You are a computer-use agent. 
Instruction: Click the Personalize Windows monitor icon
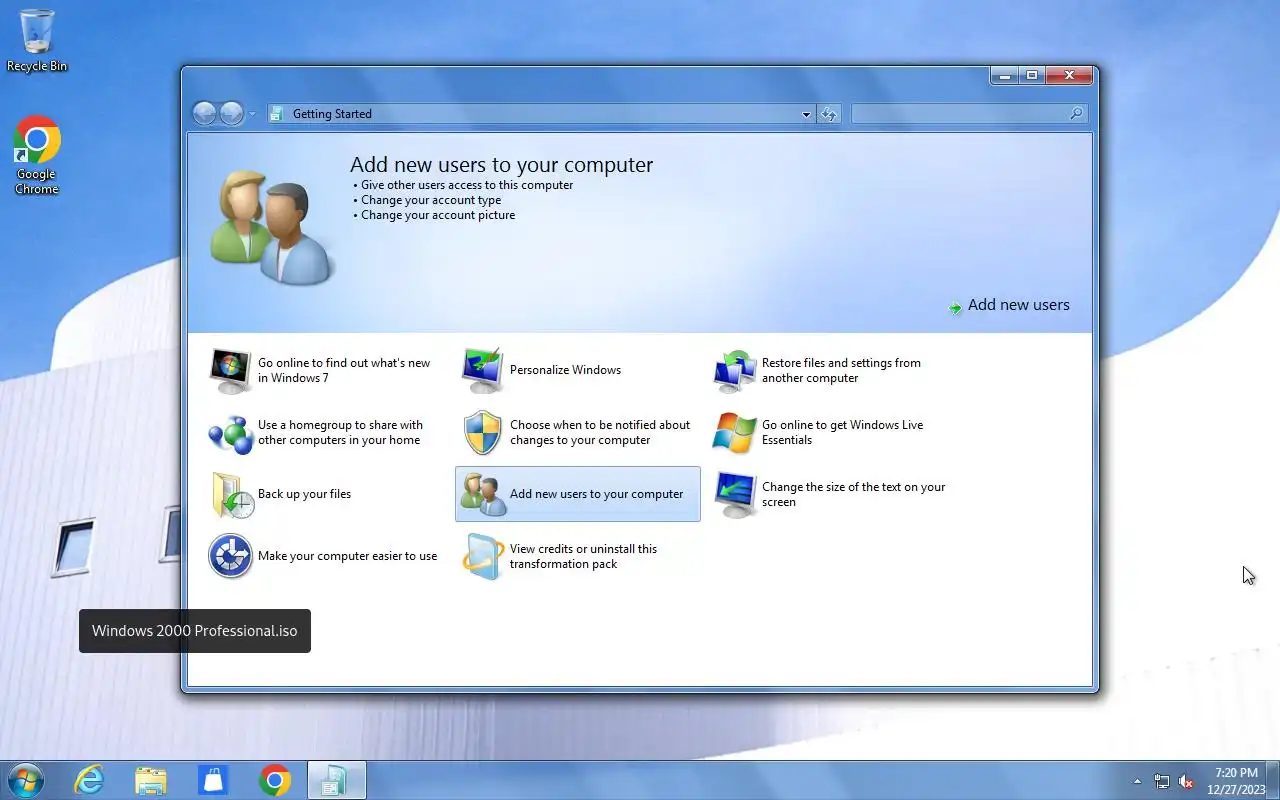(x=482, y=371)
